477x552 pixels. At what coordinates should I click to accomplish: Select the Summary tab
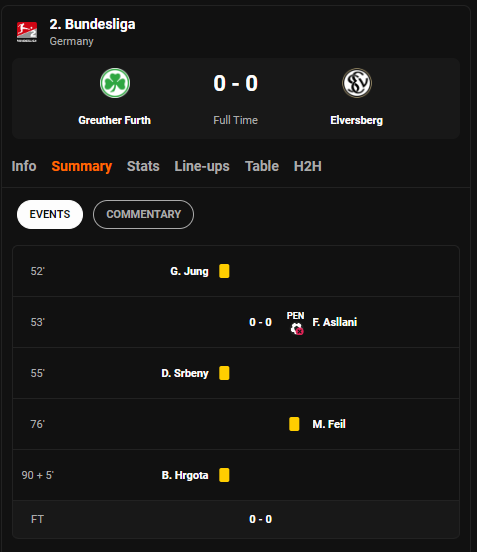(x=82, y=166)
